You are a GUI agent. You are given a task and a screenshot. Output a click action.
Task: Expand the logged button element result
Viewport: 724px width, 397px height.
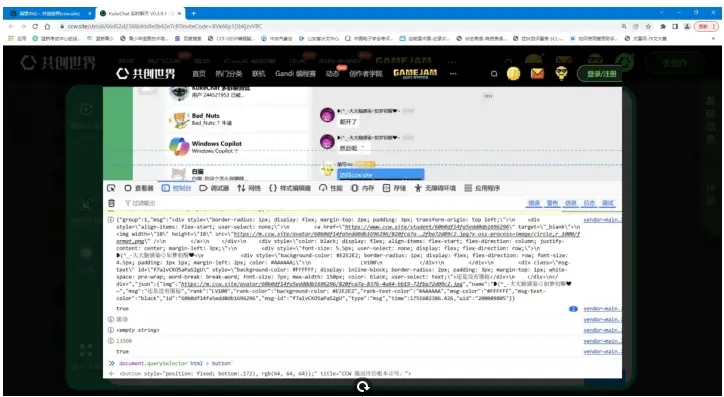click(265, 373)
